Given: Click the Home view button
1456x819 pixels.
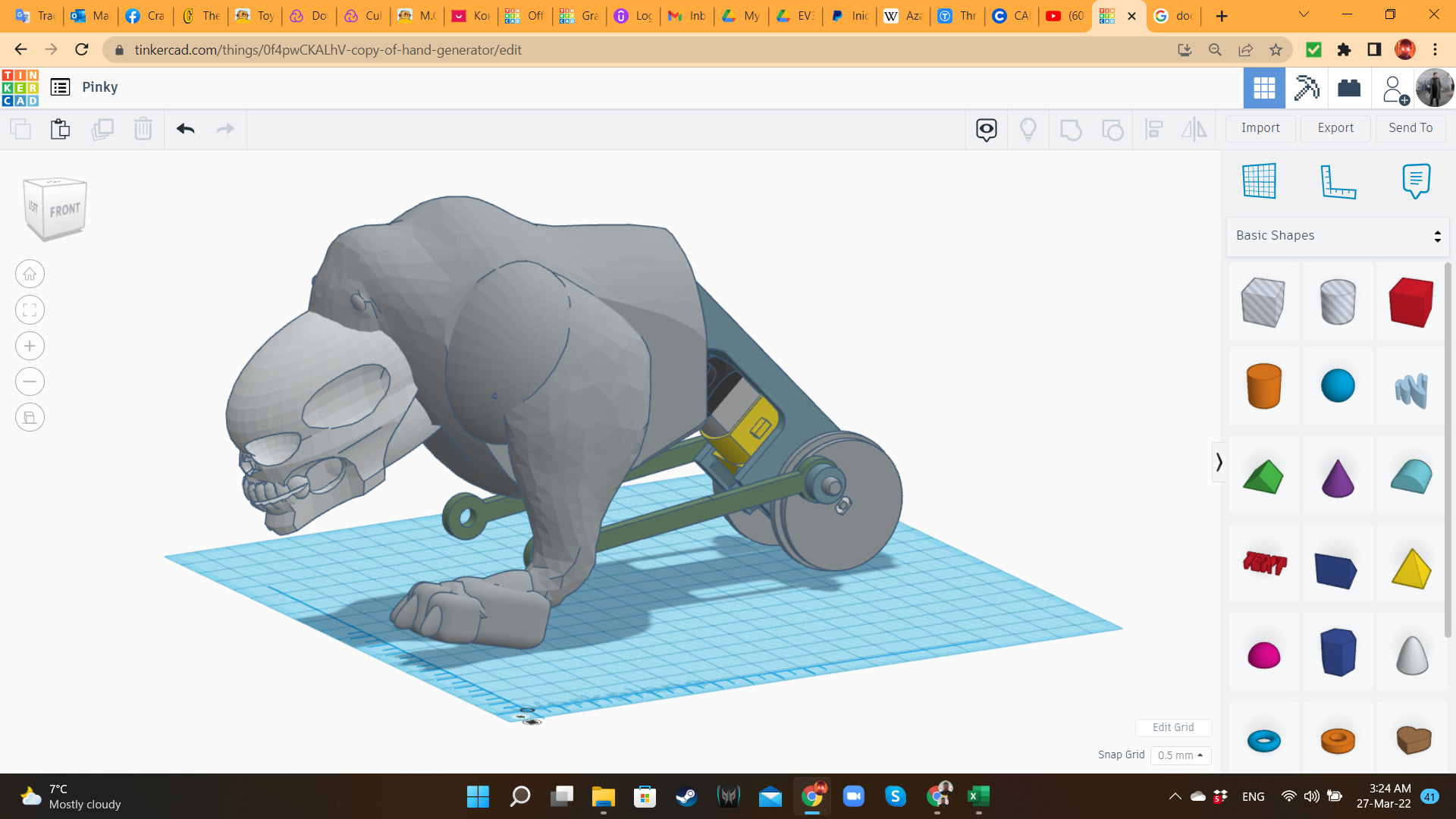Looking at the screenshot, I should [x=30, y=274].
